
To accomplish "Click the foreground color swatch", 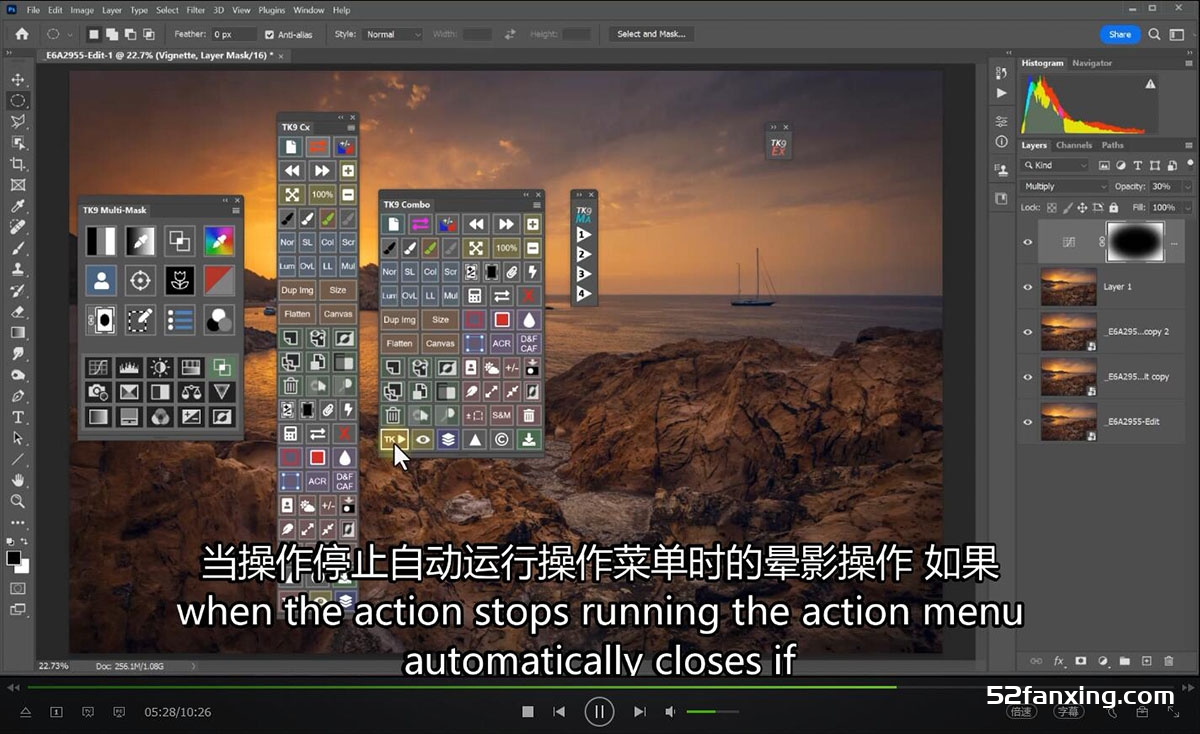I will [13, 558].
